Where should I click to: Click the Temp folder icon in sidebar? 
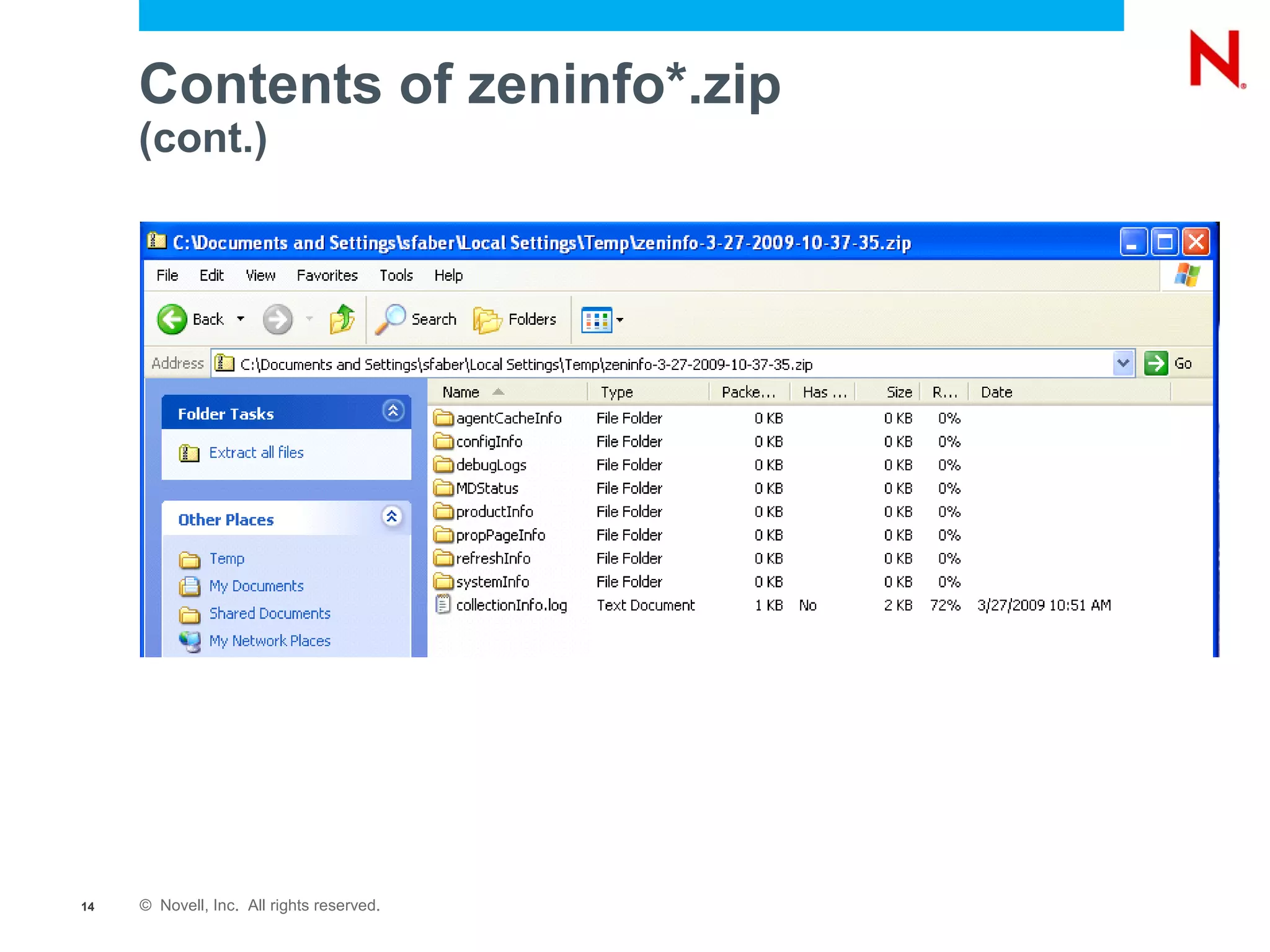pyautogui.click(x=190, y=560)
